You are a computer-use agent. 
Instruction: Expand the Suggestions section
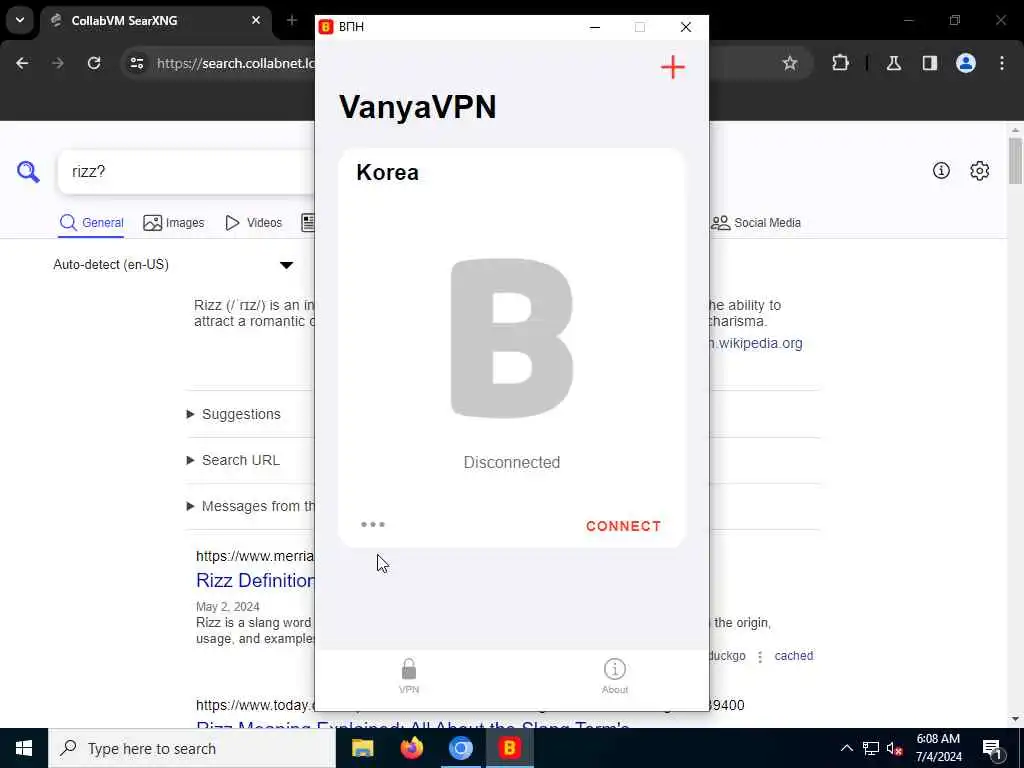coord(234,414)
